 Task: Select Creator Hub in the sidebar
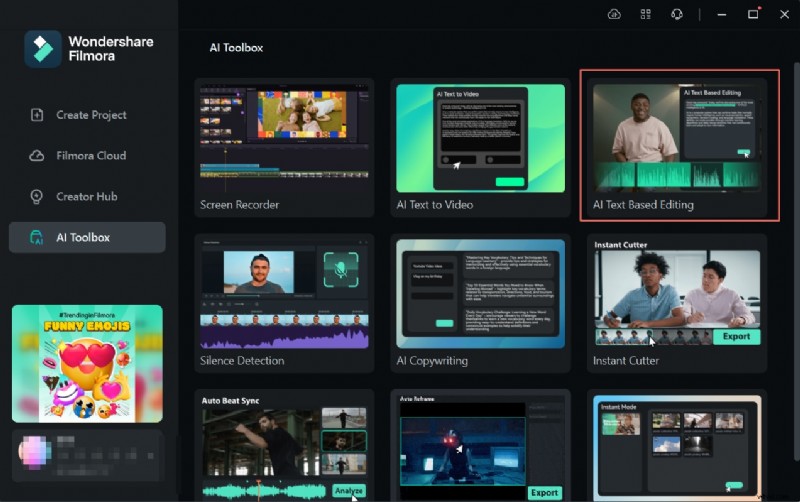(86, 197)
